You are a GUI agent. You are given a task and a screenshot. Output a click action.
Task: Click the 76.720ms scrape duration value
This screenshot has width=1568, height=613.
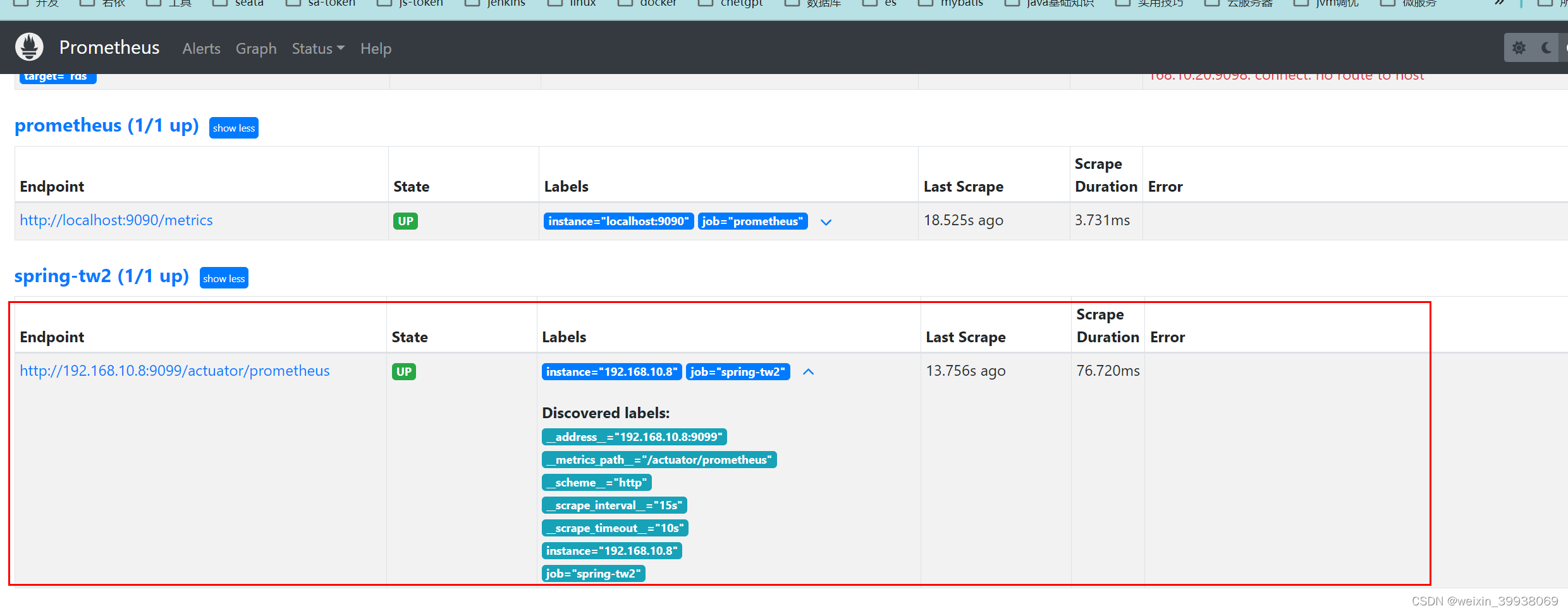(x=1108, y=371)
